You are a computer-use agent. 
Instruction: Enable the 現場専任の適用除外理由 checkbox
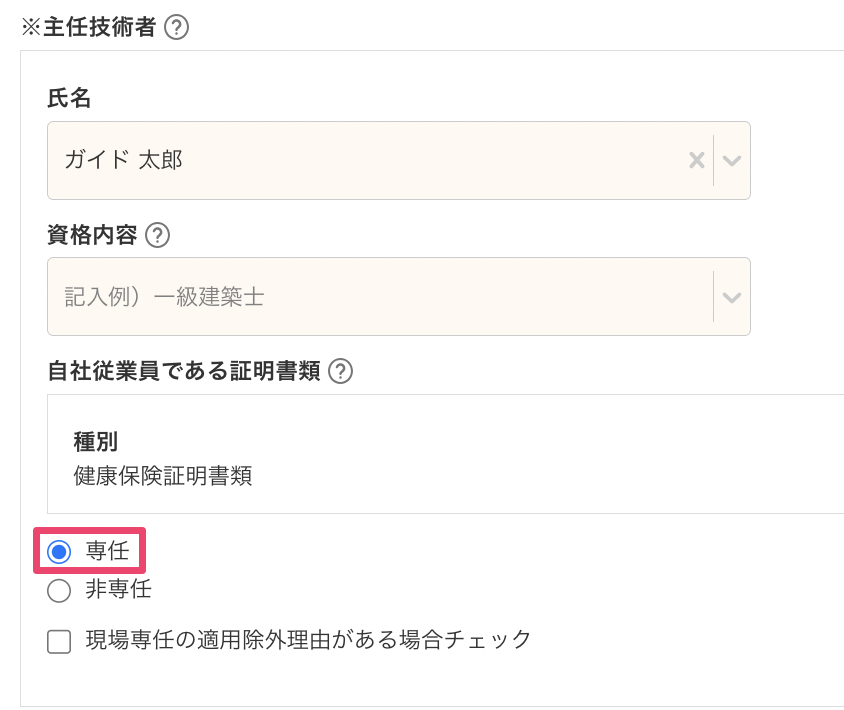pyautogui.click(x=59, y=641)
